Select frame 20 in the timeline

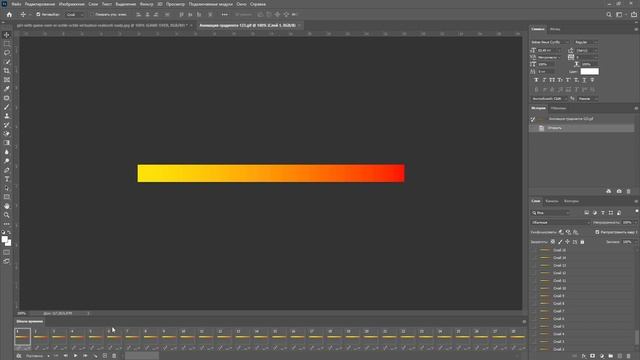pos(370,338)
